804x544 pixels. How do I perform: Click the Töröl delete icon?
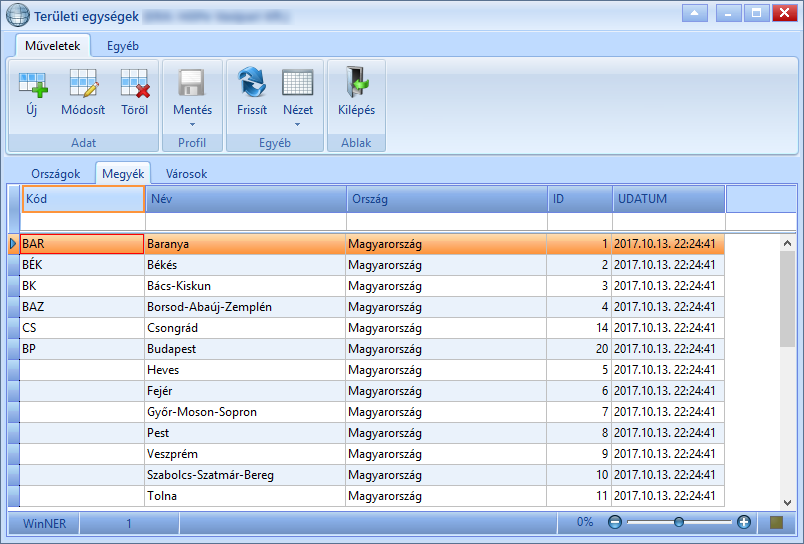coord(135,84)
